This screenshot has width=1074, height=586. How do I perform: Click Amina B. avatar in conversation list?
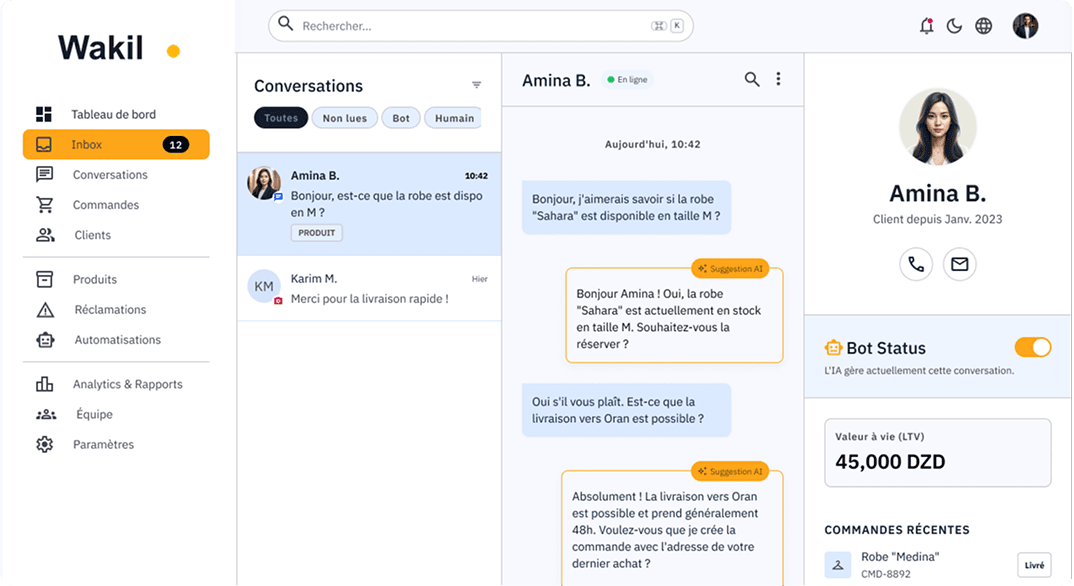264,183
